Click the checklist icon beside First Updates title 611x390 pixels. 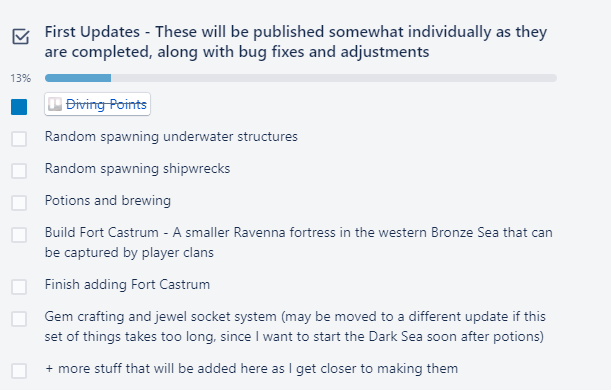tap(20, 37)
